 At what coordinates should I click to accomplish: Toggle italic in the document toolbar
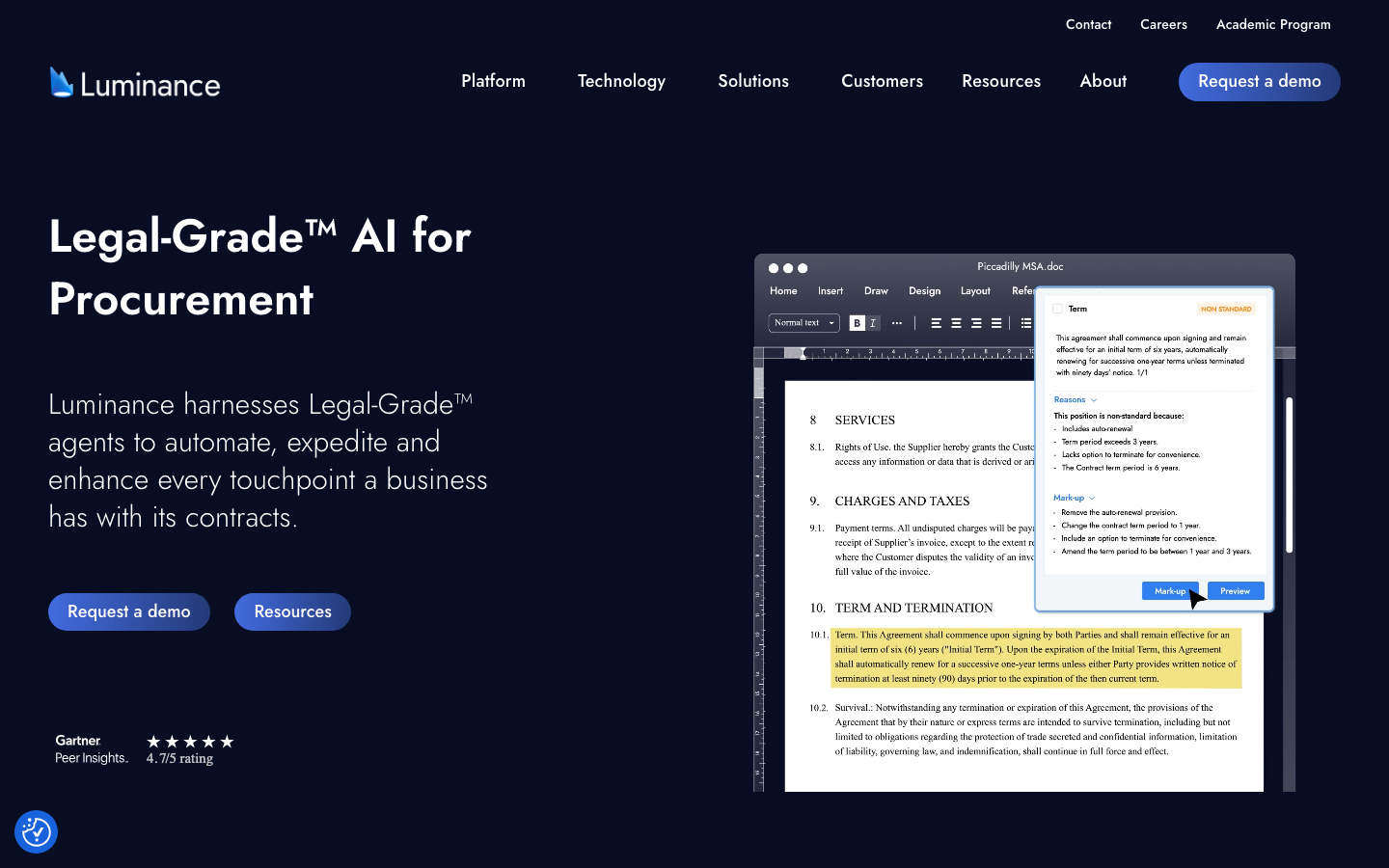[x=873, y=323]
